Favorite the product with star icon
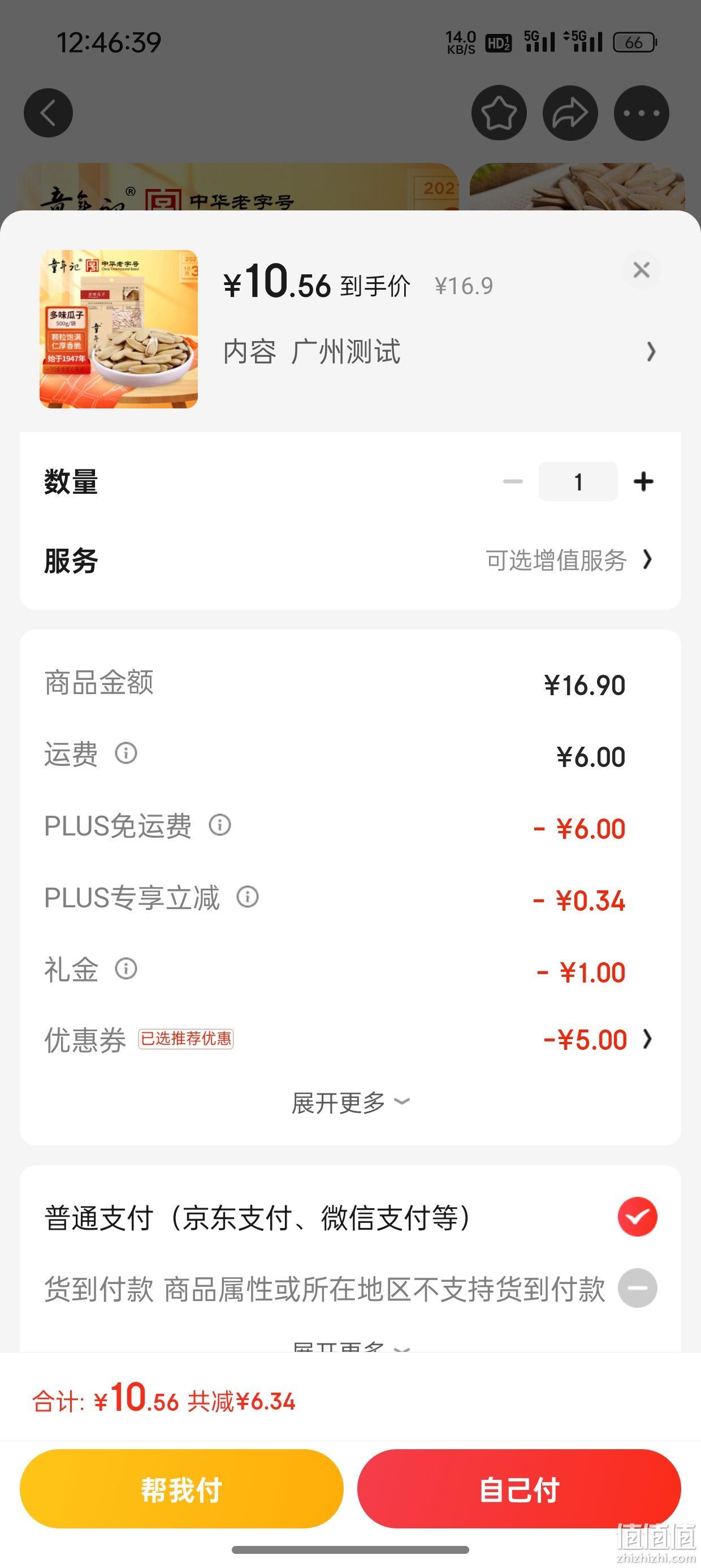The height and width of the screenshot is (1568, 701). pos(499,113)
